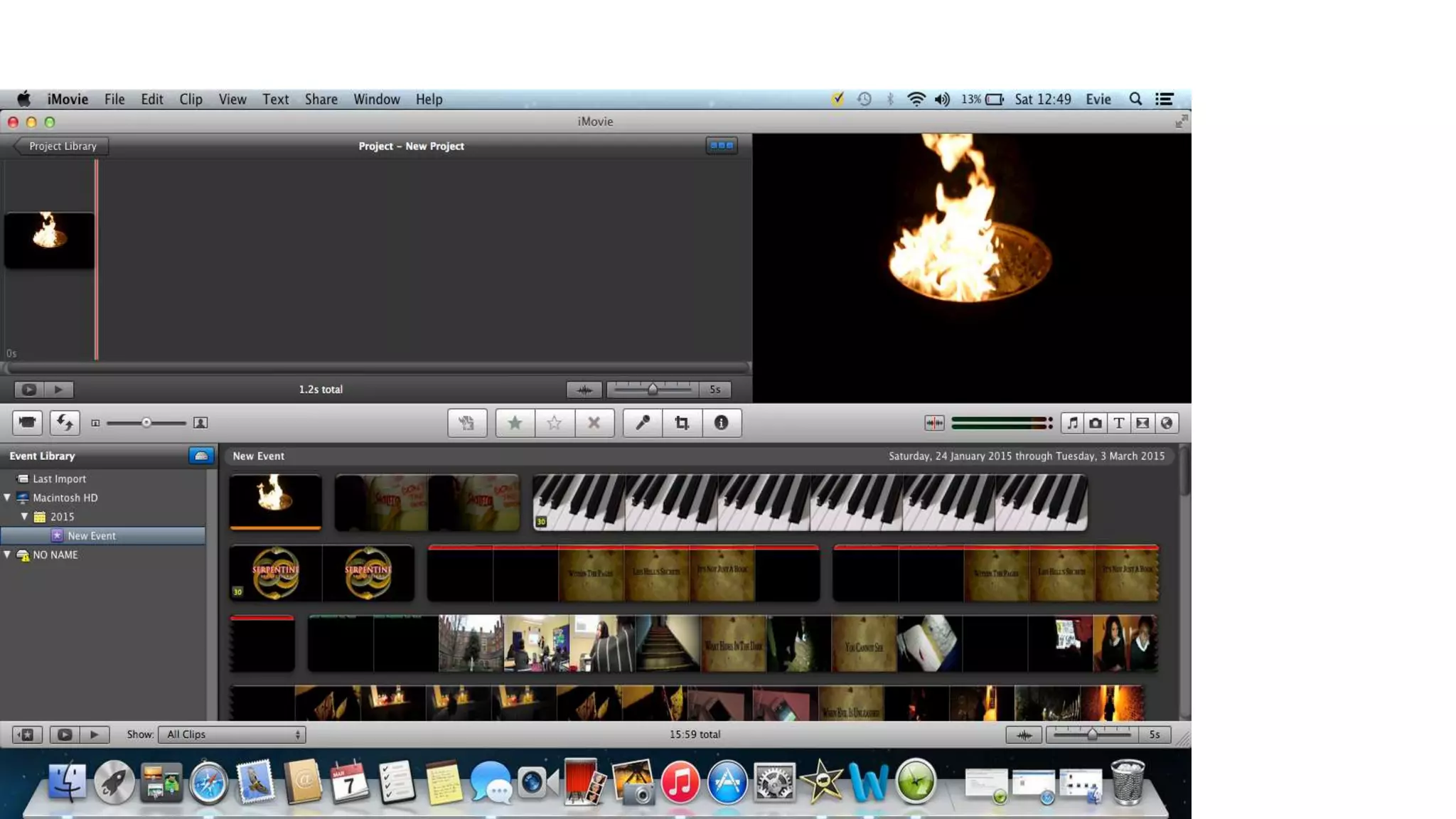Select the Serpentine logo clip
This screenshot has height=819, width=1456.
pos(321,573)
